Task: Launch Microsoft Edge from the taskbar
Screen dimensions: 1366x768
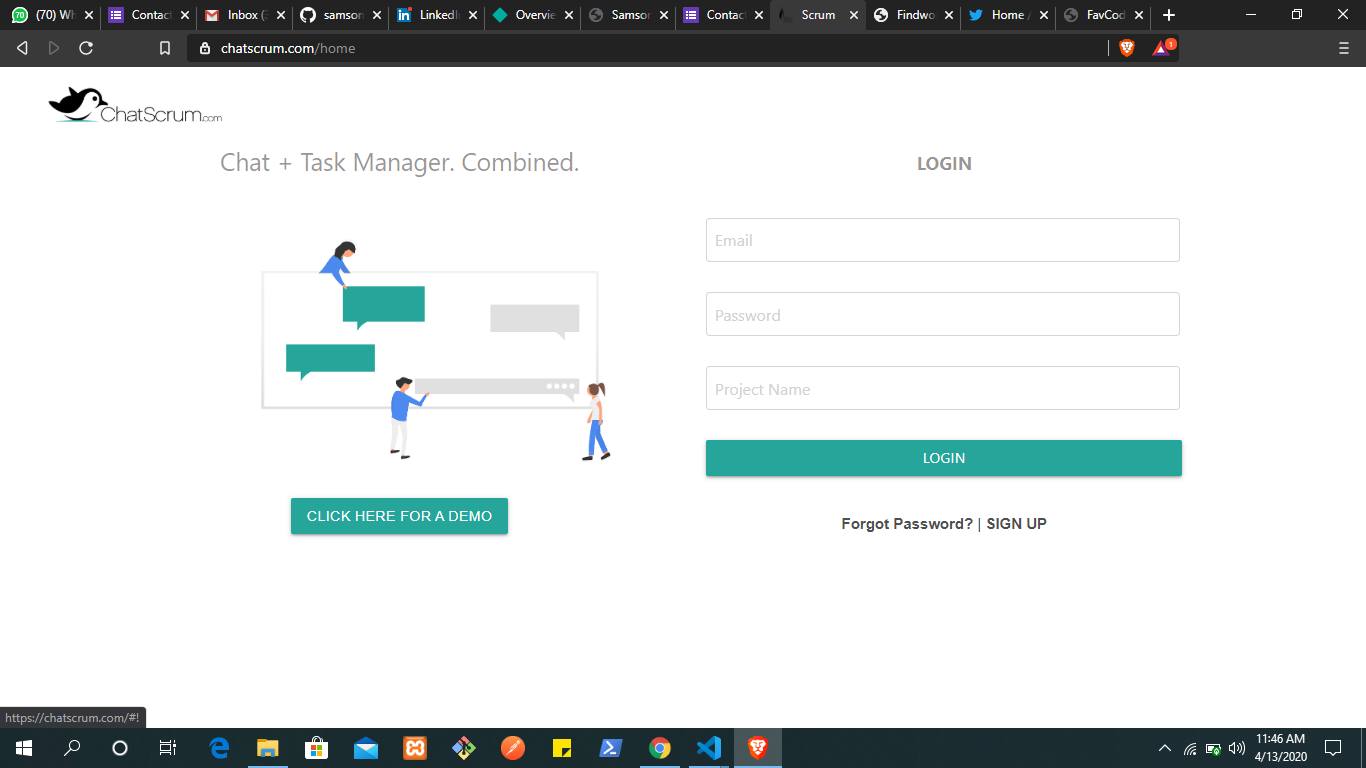Action: [219, 748]
